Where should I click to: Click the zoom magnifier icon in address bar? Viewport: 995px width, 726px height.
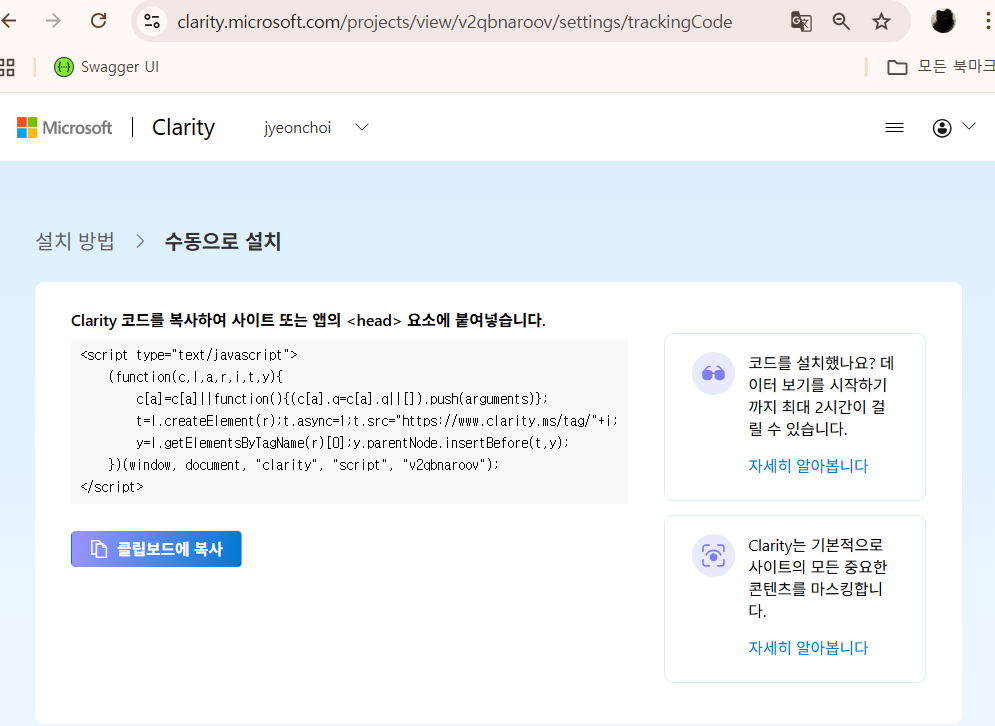[x=841, y=22]
